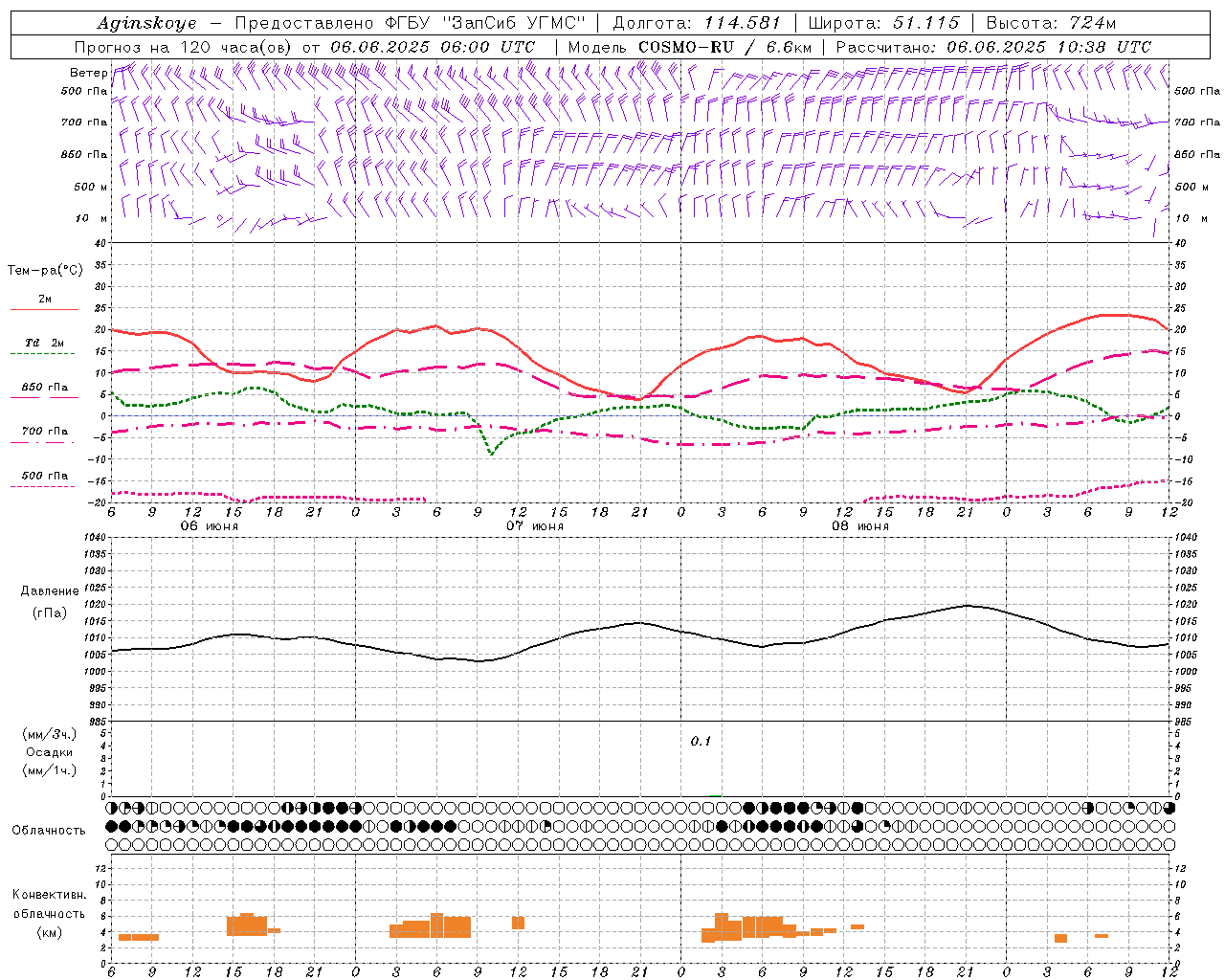The height and width of the screenshot is (980, 1225).
Task: Click the '0.1' precipitation value
Action: [701, 742]
